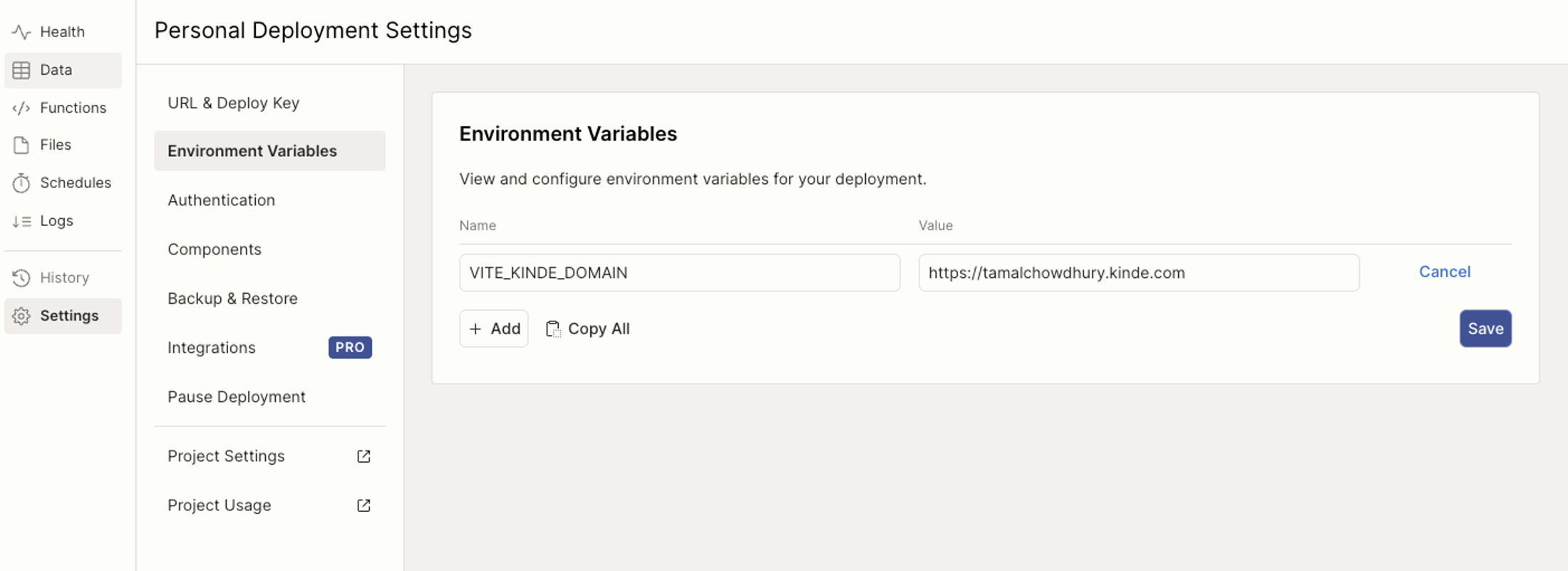Open Authentication settings
1568x571 pixels.
tap(269, 200)
